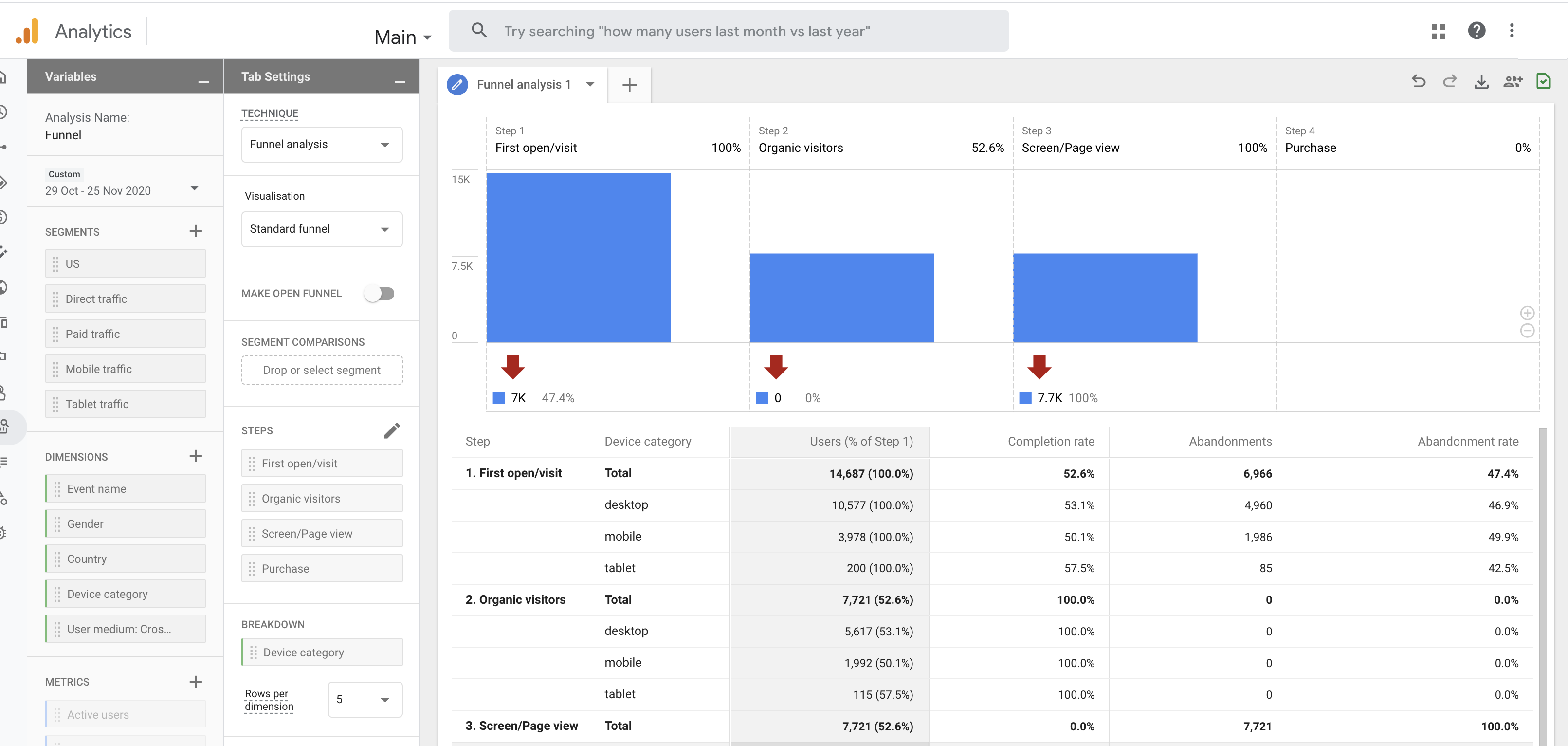This screenshot has height=746, width=1568.
Task: Export the exploration data via download icon
Action: (1482, 81)
